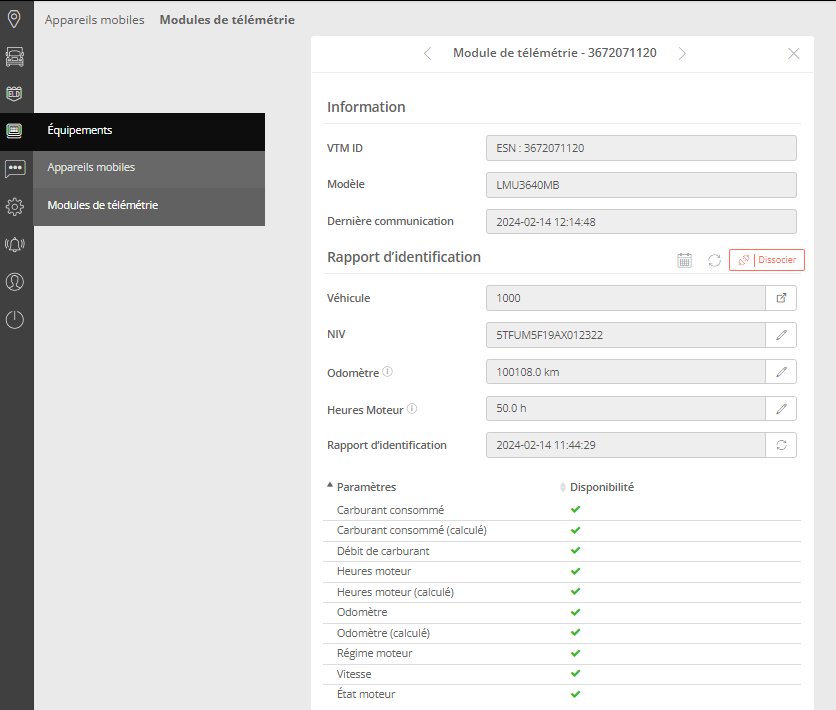Screen dimensions: 836x710
Task: Edit the NIV field with pencil icon
Action: coord(781,335)
